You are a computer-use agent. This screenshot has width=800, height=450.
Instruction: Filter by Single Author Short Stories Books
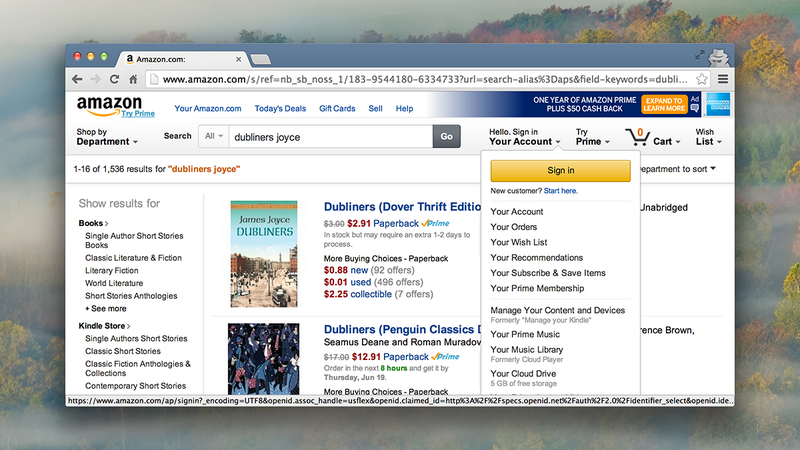click(x=134, y=240)
